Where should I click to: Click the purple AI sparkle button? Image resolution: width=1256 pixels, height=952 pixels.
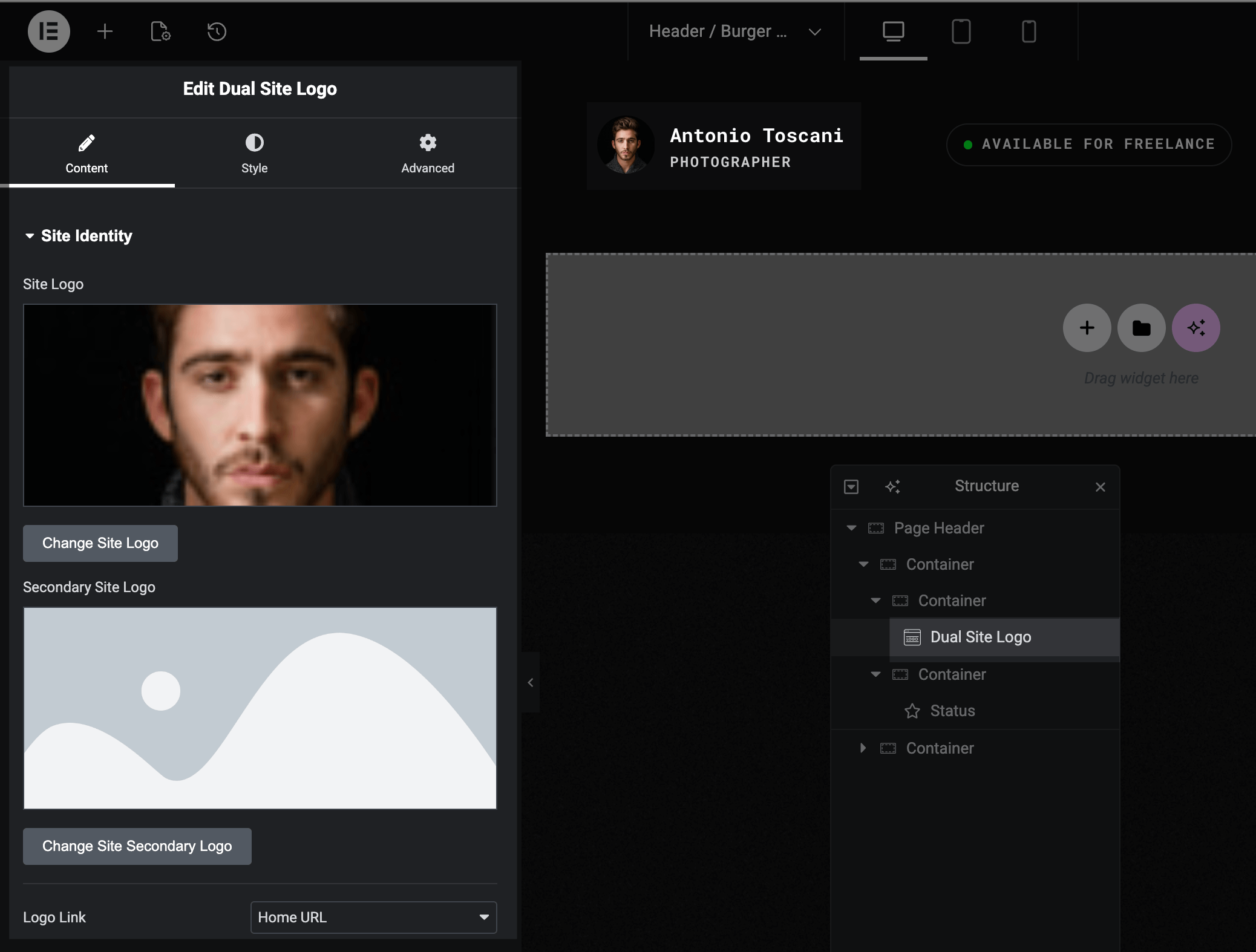tap(1195, 328)
